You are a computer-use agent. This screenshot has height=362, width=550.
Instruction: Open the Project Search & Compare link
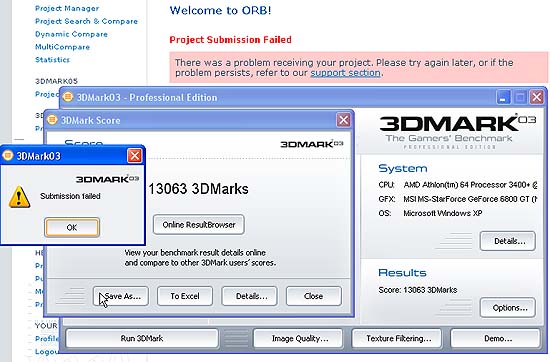tap(86, 21)
